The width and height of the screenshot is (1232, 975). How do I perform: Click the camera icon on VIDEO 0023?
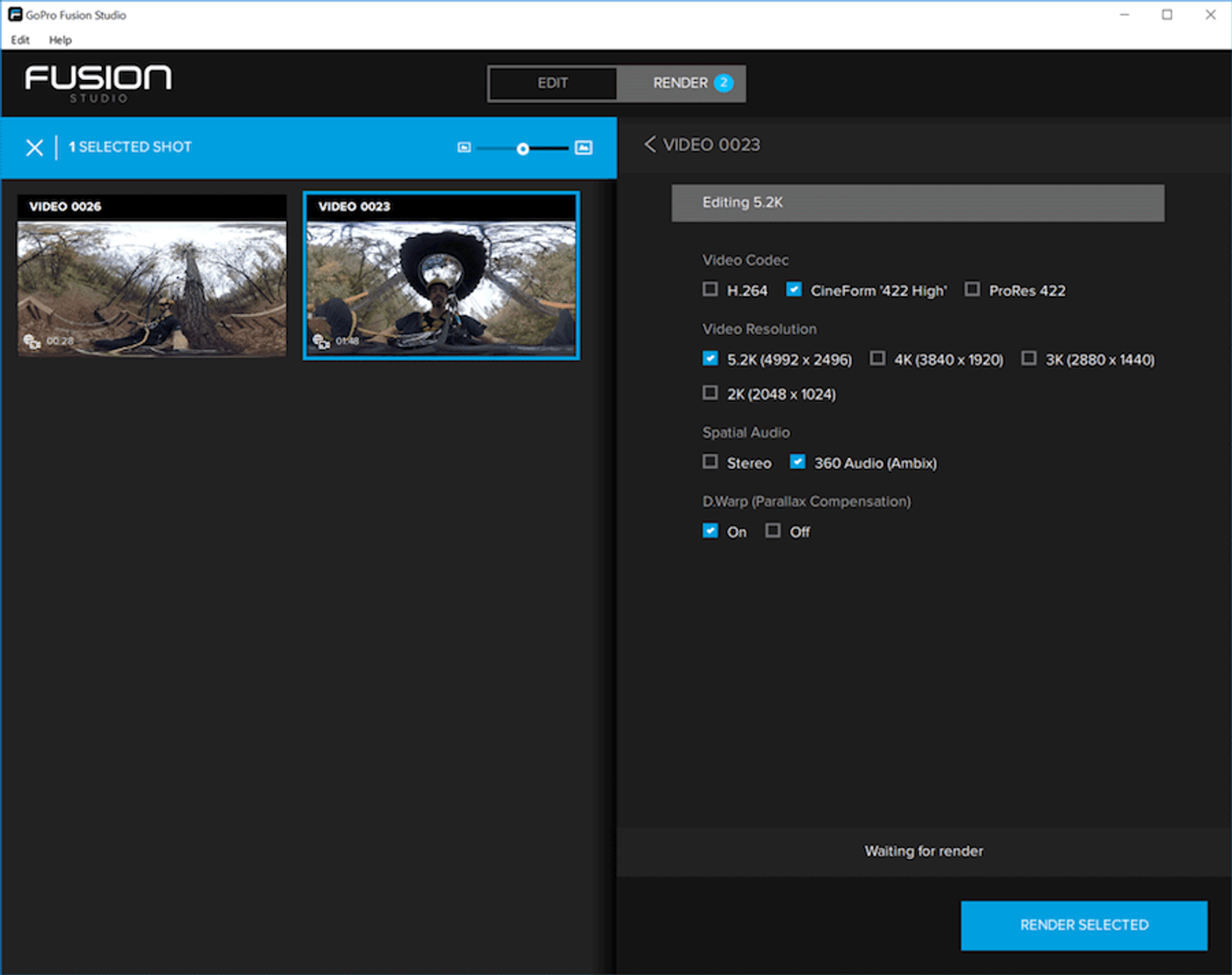[321, 341]
